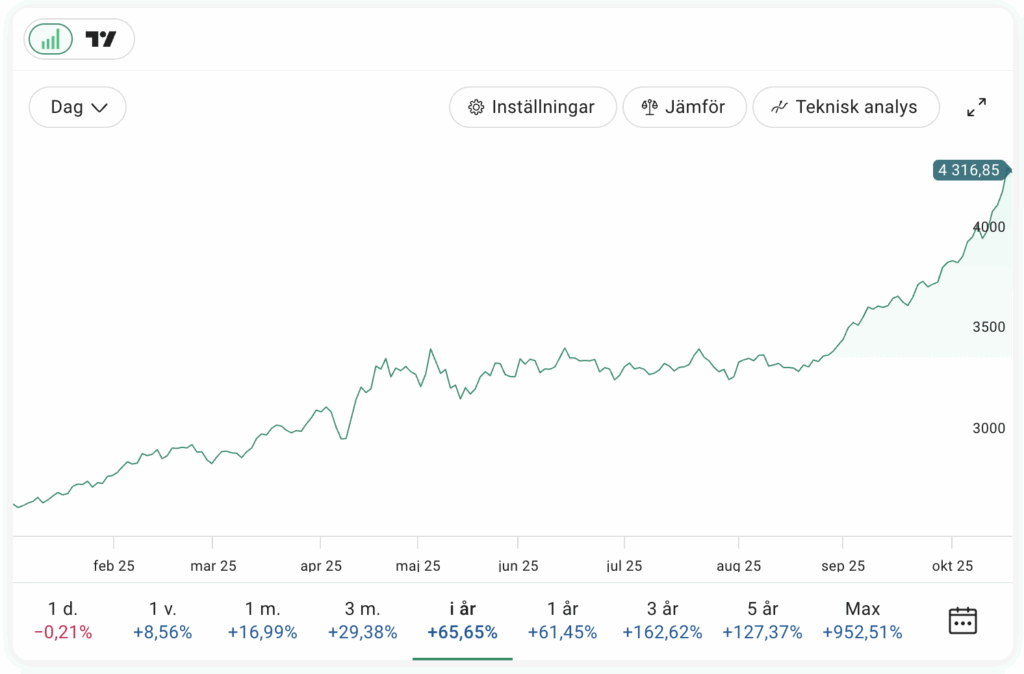Click the 4 316,85 current price label
1024x674 pixels.
pyautogui.click(x=969, y=170)
